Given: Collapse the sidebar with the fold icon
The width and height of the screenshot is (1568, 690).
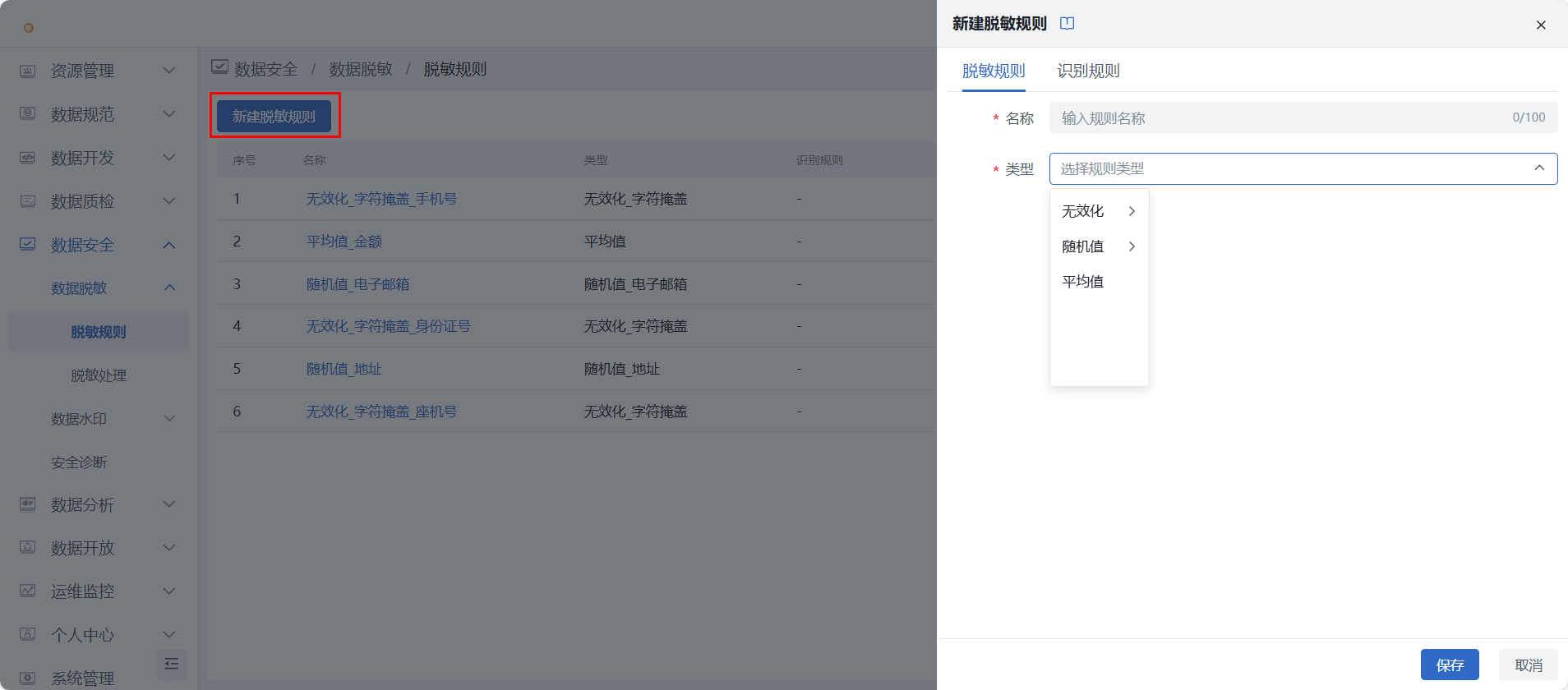Looking at the screenshot, I should [x=172, y=664].
